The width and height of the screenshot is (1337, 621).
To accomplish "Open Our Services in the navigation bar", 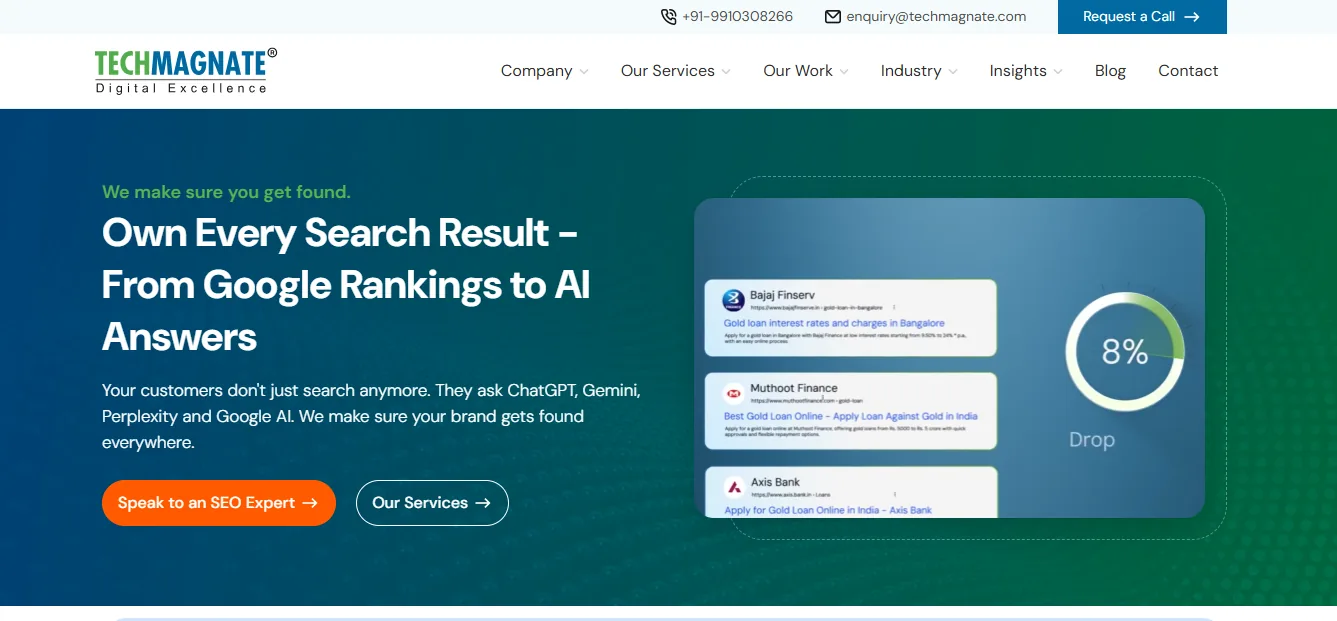I will tap(668, 71).
